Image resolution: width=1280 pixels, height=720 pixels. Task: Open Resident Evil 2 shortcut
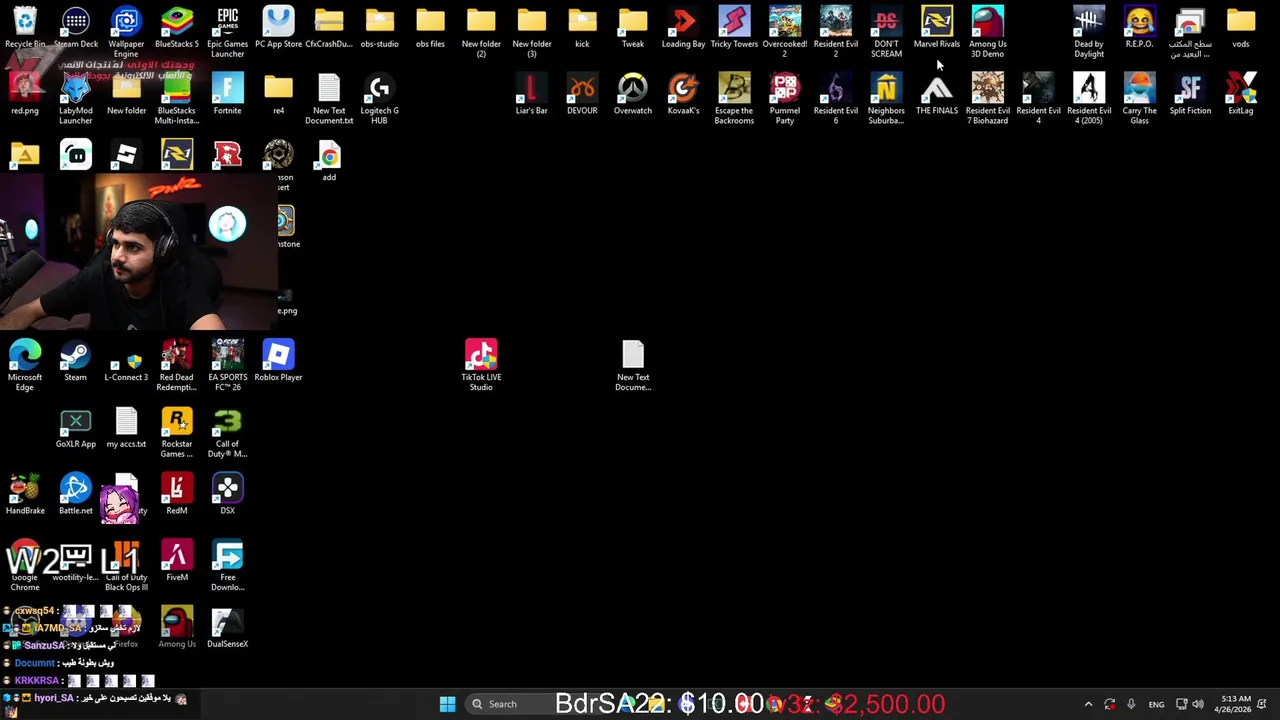pyautogui.click(x=835, y=32)
